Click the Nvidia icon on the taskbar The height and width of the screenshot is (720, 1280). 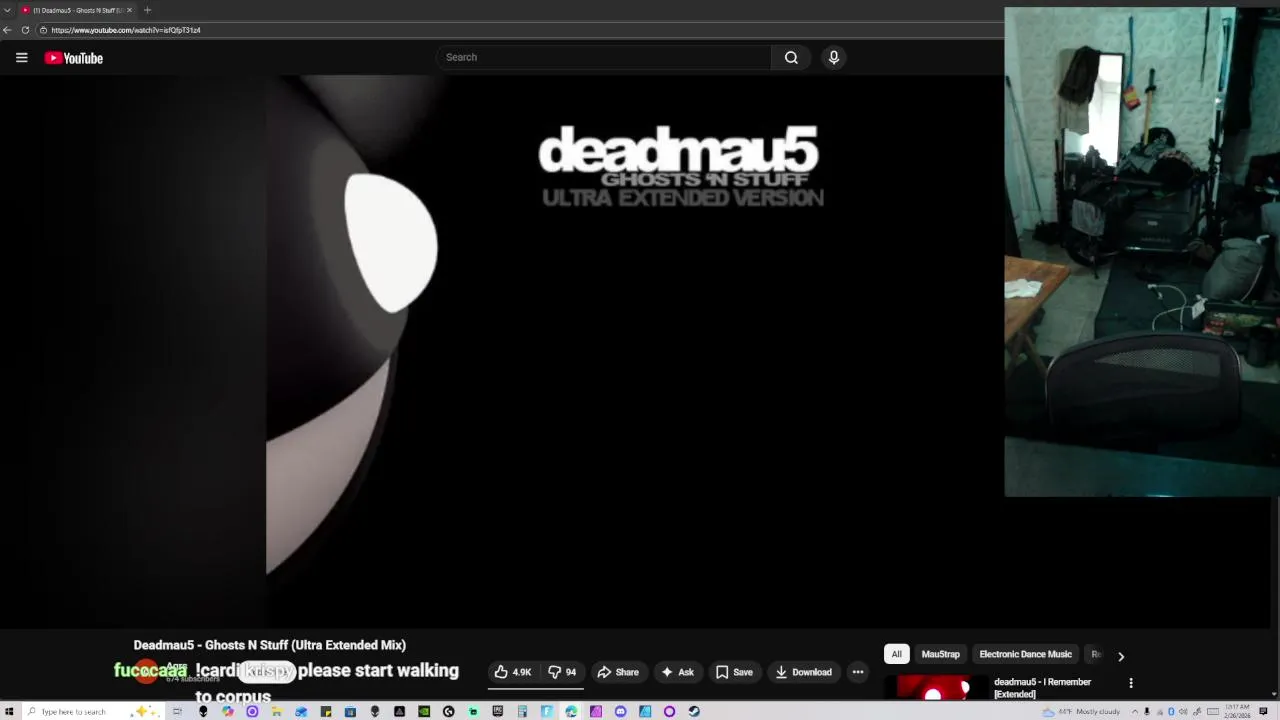[x=424, y=712]
